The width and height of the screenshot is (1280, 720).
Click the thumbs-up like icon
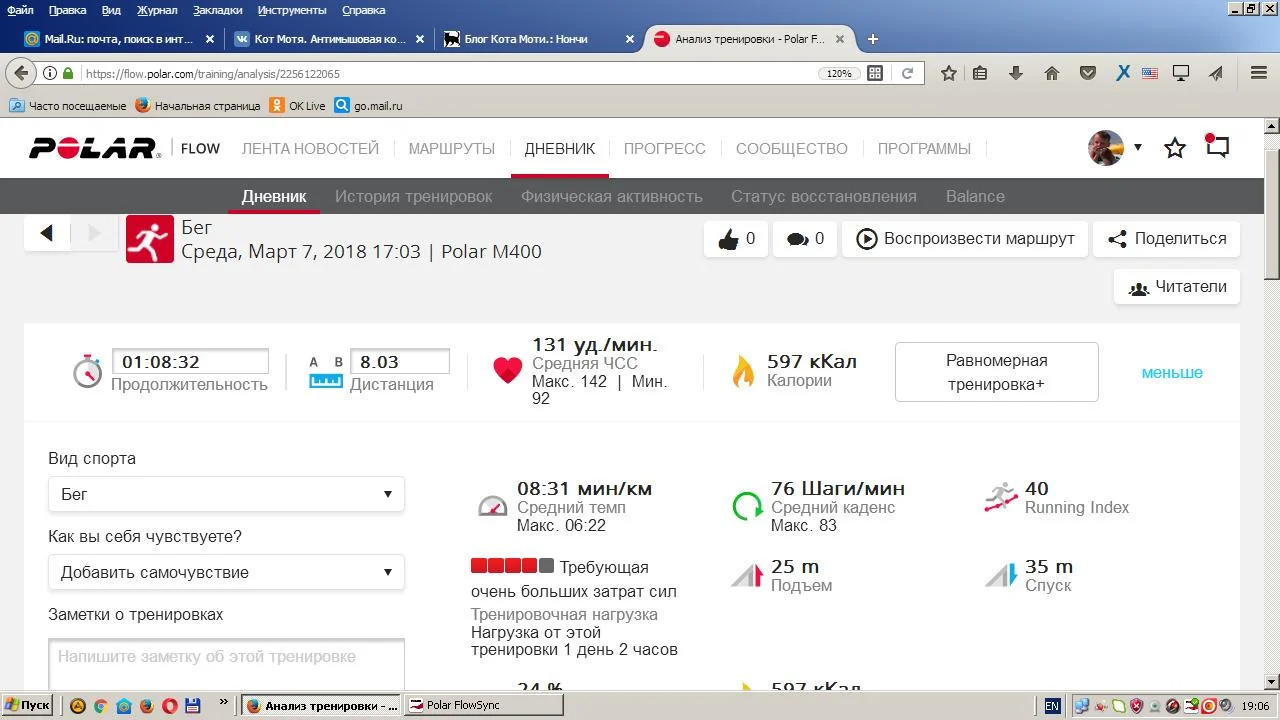(x=728, y=239)
